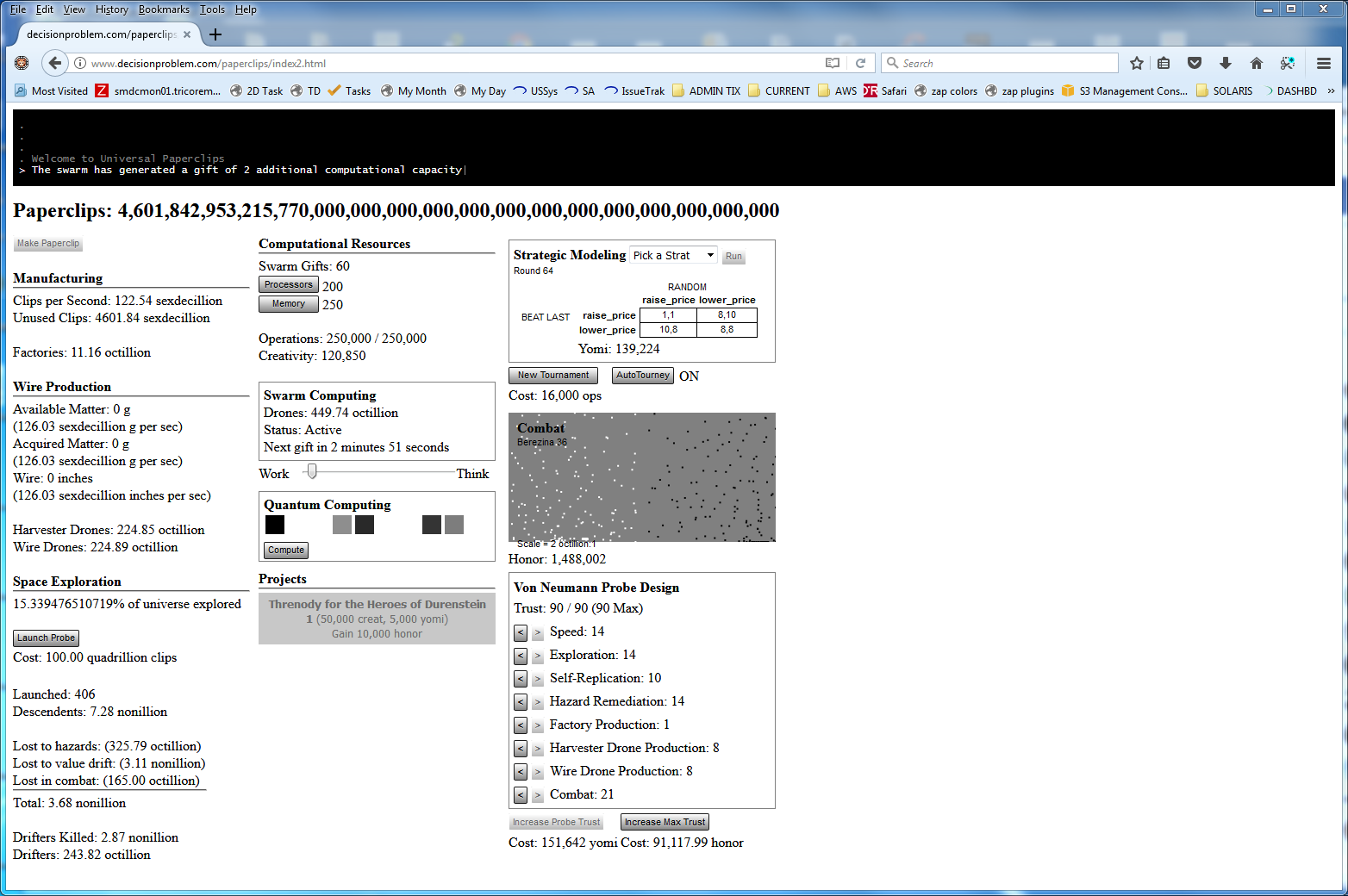
Task: Decrease Harvester Drone Production with left arrow
Action: (521, 750)
